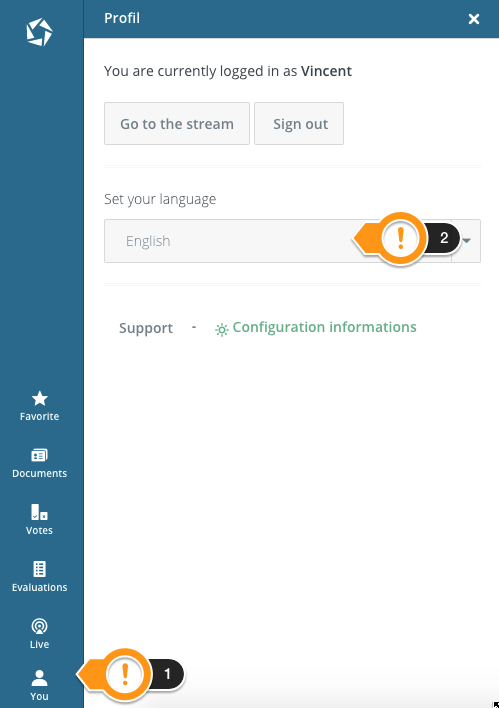
Task: Open the Configuration informations link
Action: 324,327
